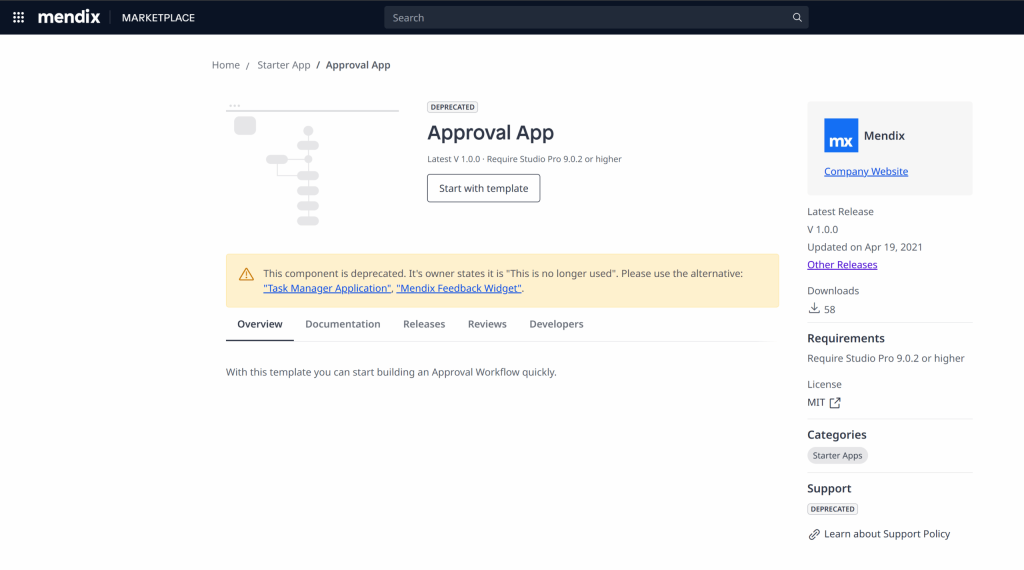The width and height of the screenshot is (1024, 570).
Task: Open the Releases tab
Action: tap(424, 324)
